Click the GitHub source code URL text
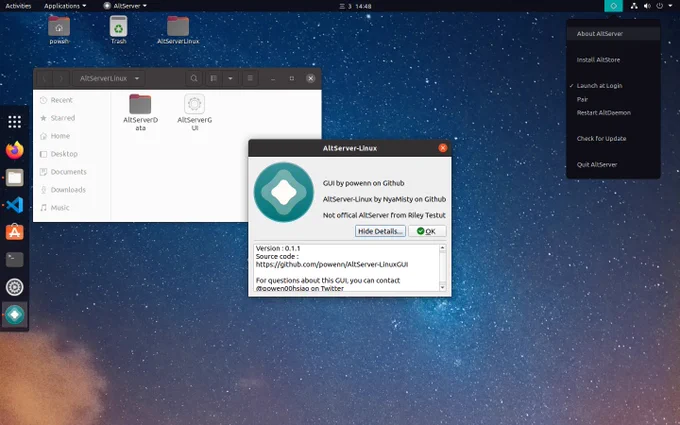 click(332, 264)
